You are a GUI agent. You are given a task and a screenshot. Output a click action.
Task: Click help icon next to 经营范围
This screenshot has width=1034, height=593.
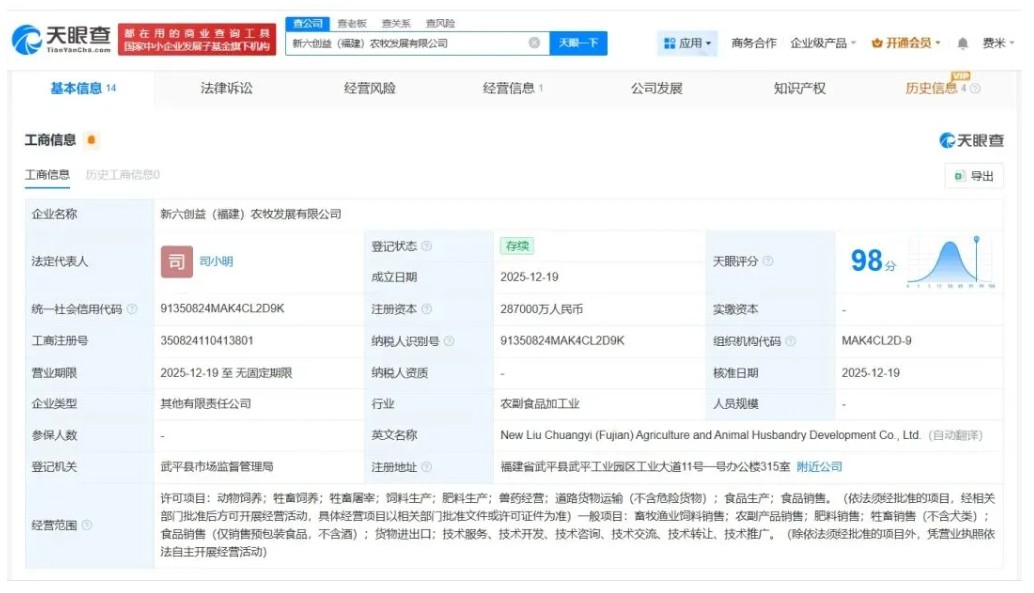coord(87,525)
